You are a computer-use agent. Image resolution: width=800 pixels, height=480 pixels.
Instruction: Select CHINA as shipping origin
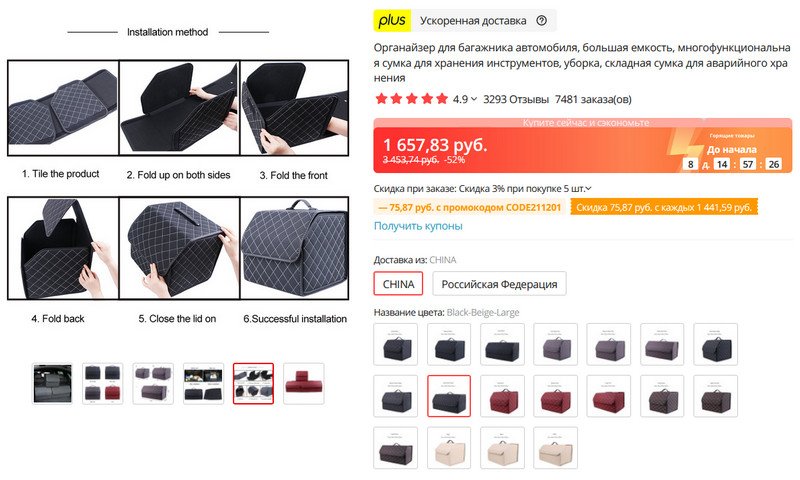(398, 284)
